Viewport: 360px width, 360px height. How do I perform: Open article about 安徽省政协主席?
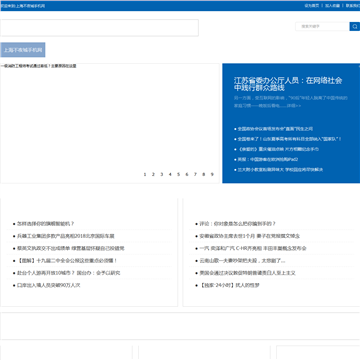click(x=250, y=236)
